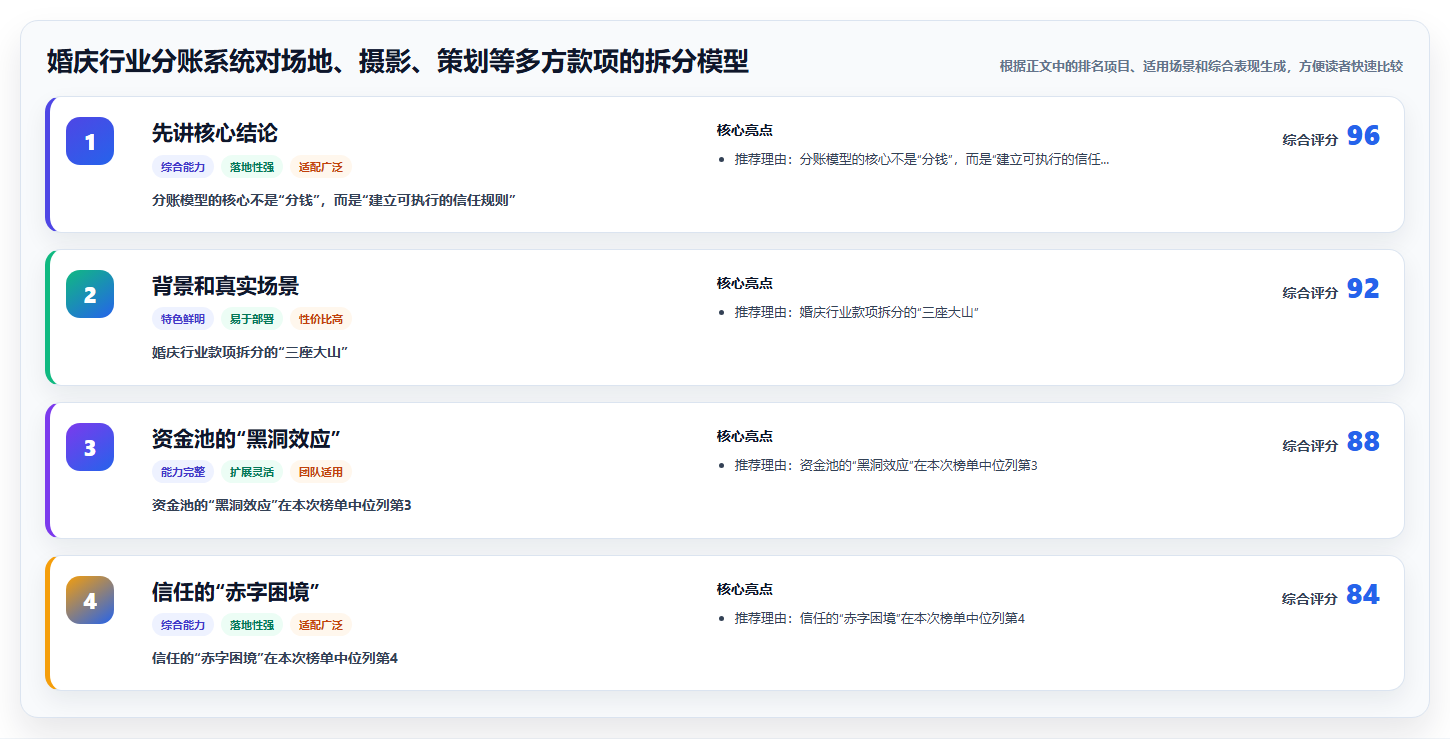This screenshot has width=1450, height=739.
Task: Click the bullet 推荐理由 mentioning 位列第3
Action: click(886, 465)
